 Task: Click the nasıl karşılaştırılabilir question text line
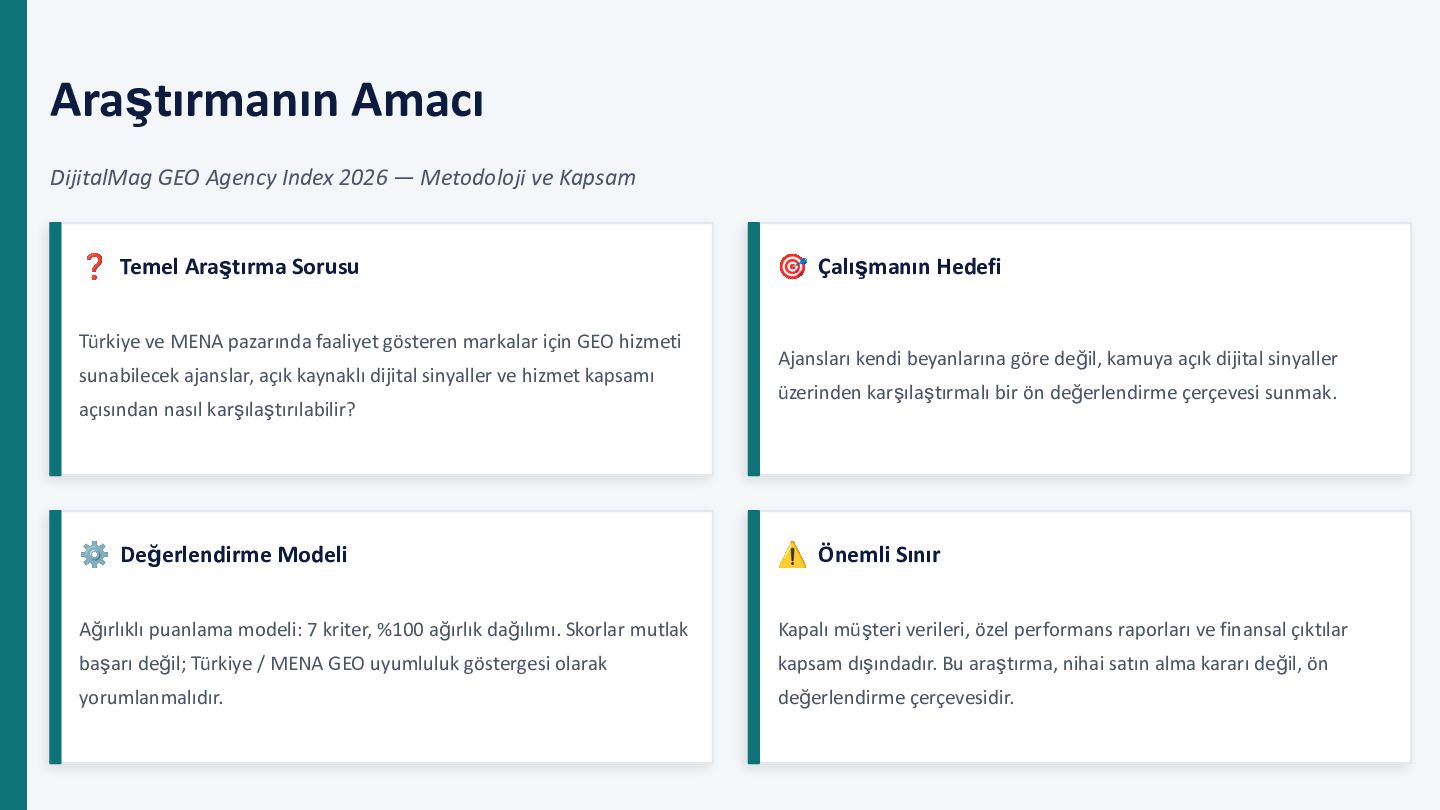pos(217,410)
